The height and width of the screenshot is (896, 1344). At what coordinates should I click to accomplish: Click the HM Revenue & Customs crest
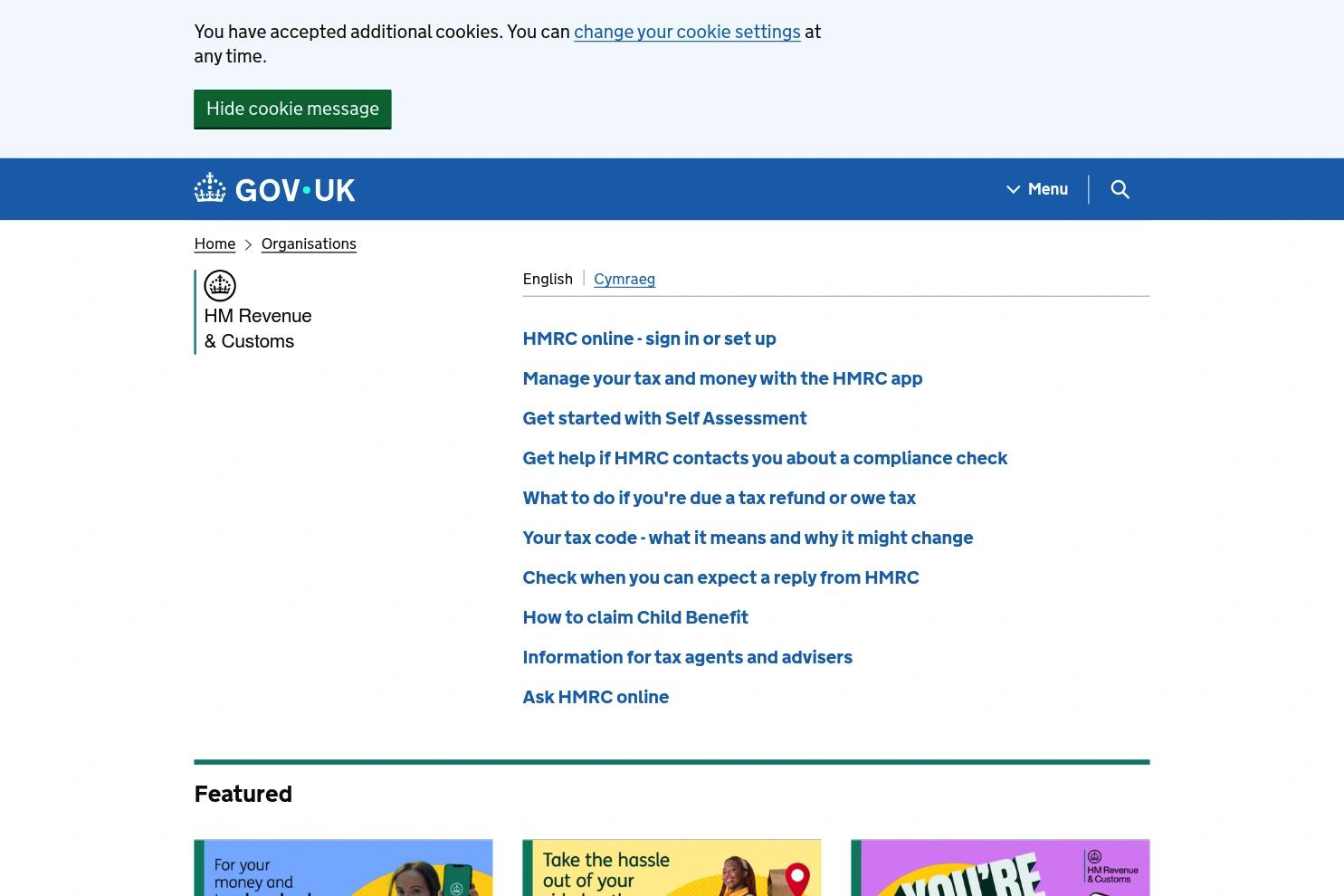coord(220,286)
